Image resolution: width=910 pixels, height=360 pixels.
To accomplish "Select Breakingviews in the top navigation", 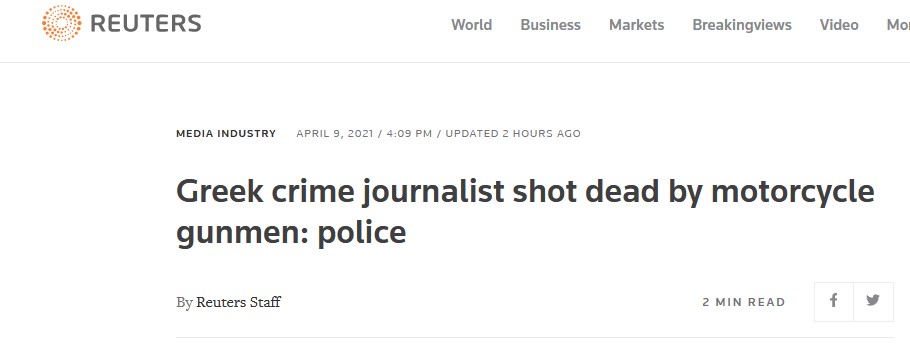I will pyautogui.click(x=742, y=25).
